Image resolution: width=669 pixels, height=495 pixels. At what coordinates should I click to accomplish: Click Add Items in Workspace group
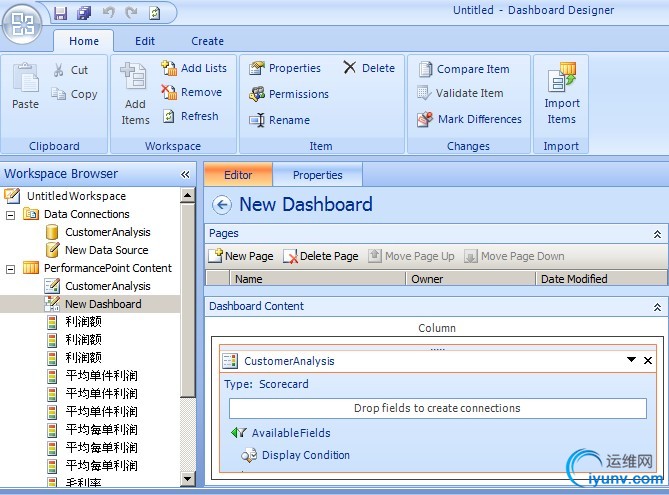coord(135,94)
